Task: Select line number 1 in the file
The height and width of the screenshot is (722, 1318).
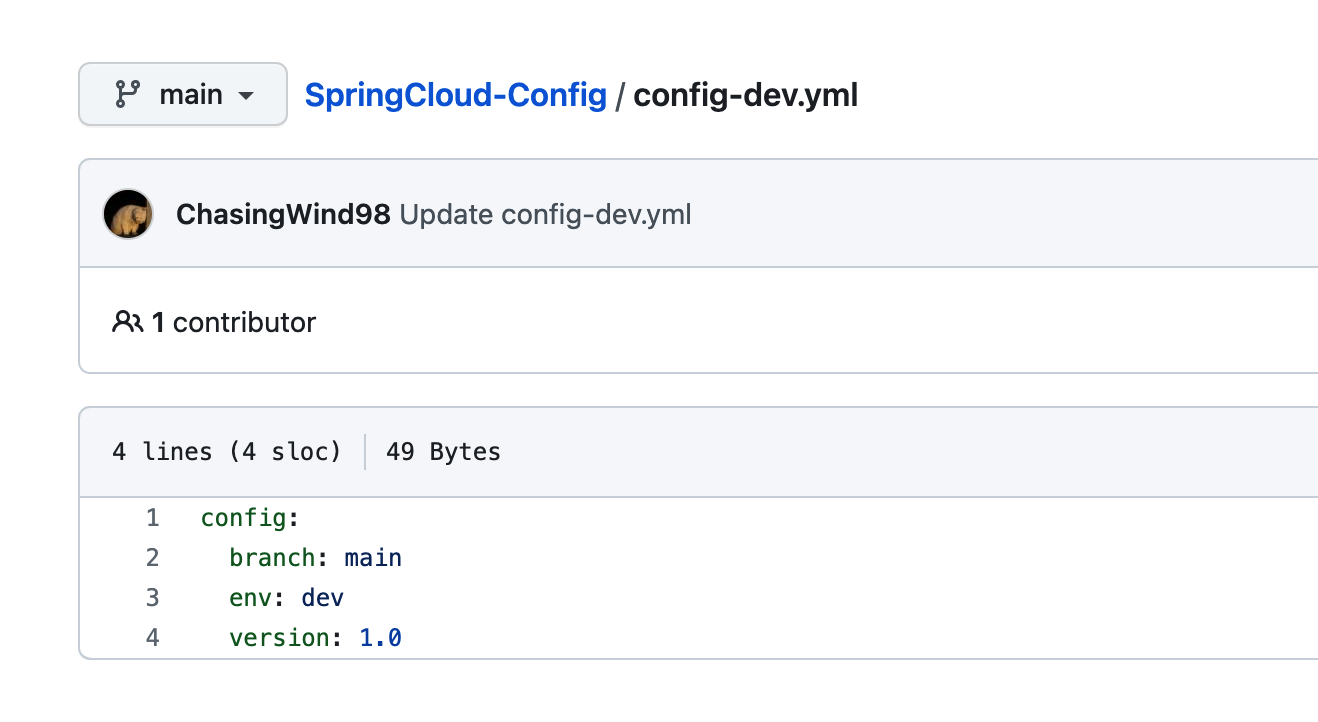Action: pos(152,518)
